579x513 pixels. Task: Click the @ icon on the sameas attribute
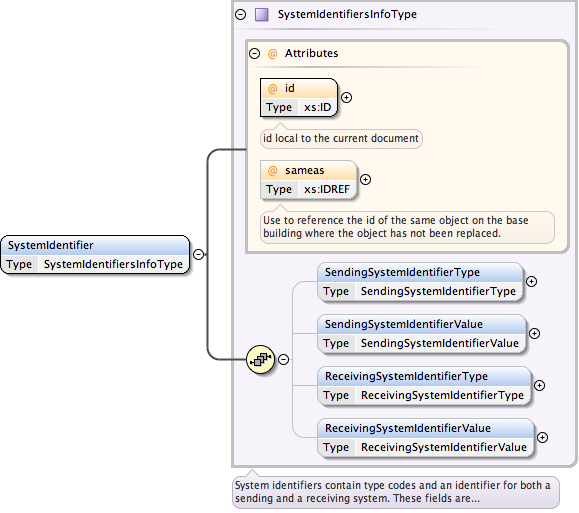click(x=273, y=171)
